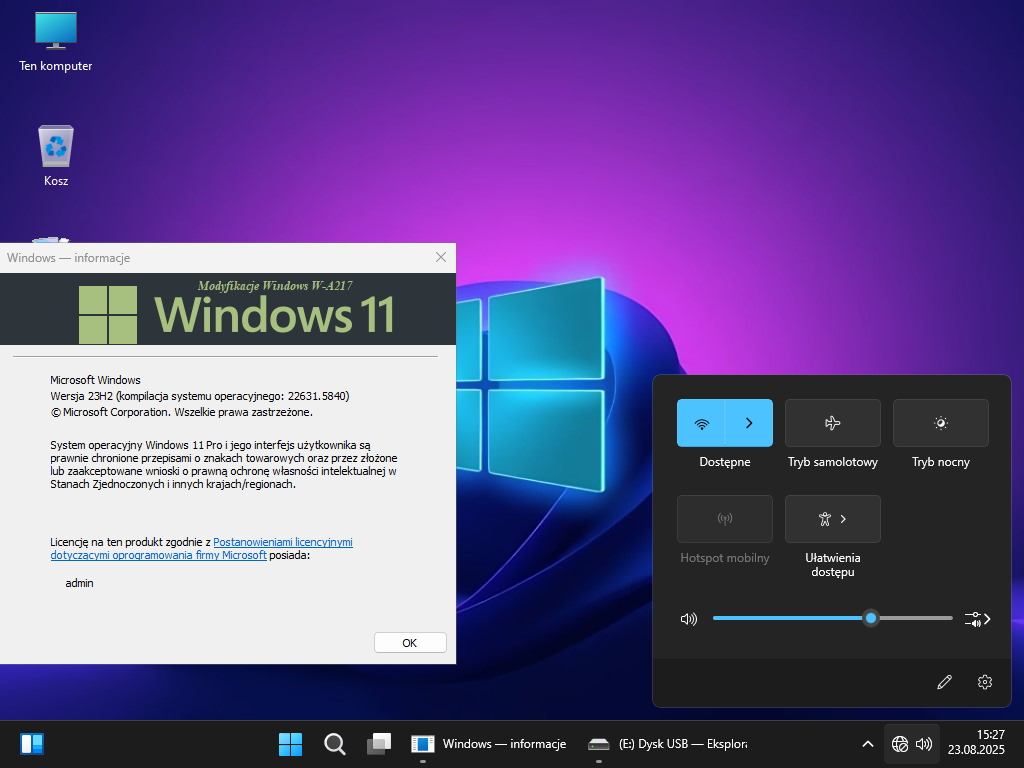The image size is (1024, 768).
Task: Turn on Tryb nocny night light
Action: point(940,423)
